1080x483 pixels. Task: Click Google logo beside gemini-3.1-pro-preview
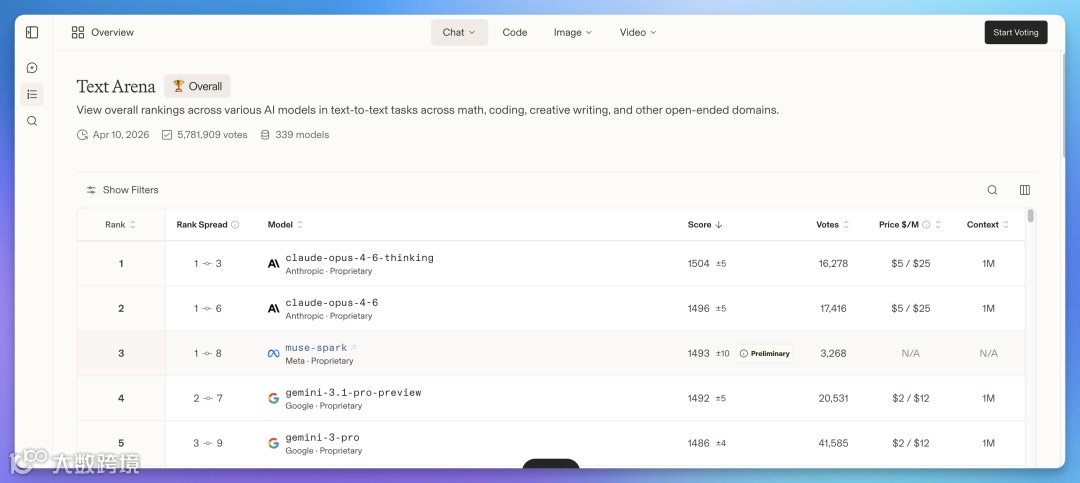(273, 398)
